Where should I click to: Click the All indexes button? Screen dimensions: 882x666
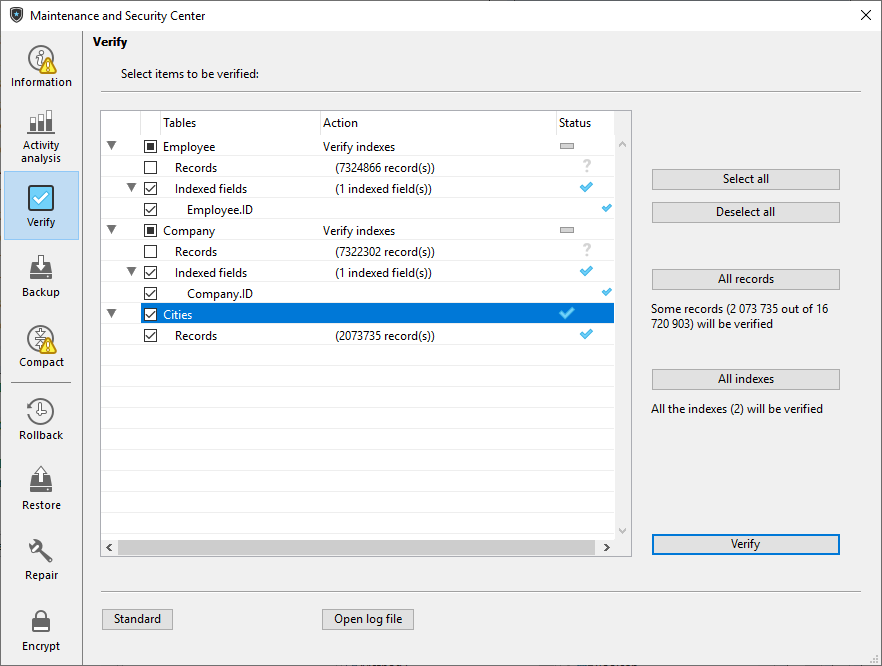[745, 379]
